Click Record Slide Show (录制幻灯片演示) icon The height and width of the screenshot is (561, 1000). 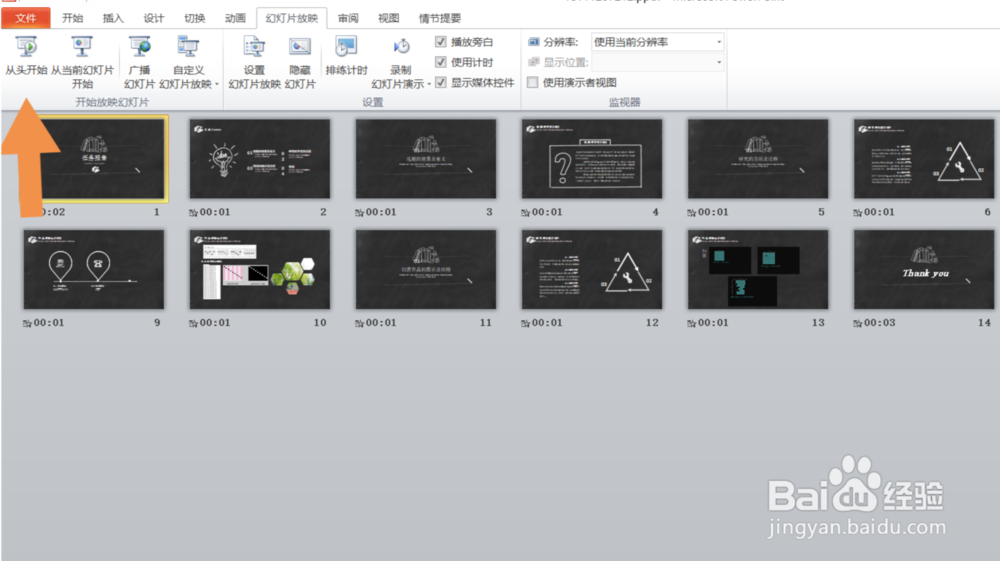[x=401, y=47]
